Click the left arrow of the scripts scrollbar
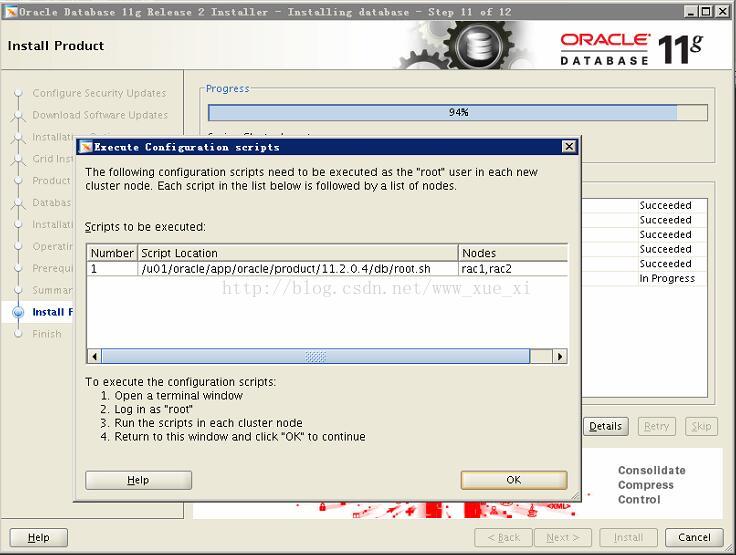The height and width of the screenshot is (555, 736). click(94, 356)
